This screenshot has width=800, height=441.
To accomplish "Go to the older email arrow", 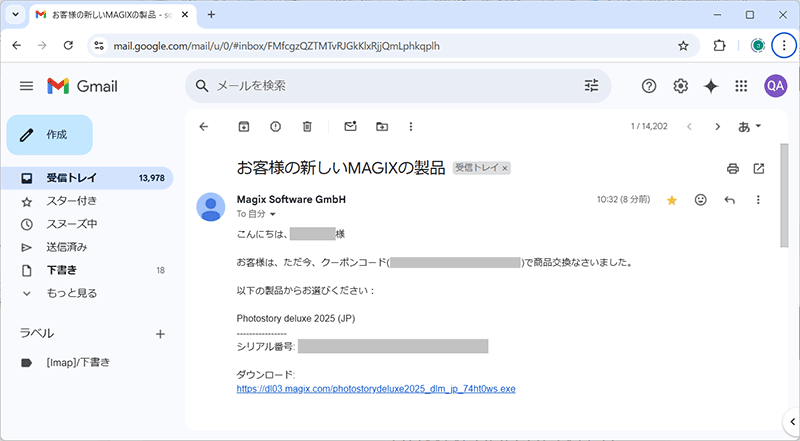I will click(717, 127).
